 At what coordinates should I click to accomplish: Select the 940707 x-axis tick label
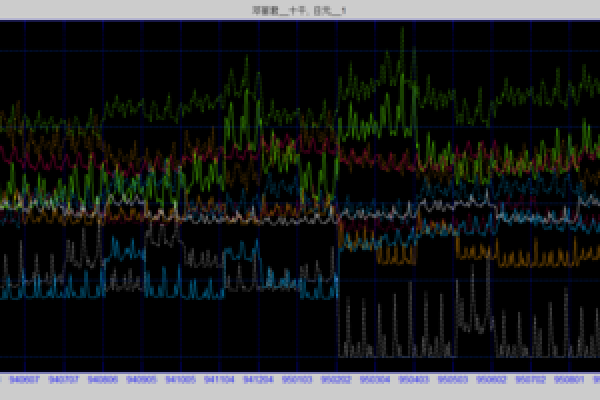click(65, 380)
